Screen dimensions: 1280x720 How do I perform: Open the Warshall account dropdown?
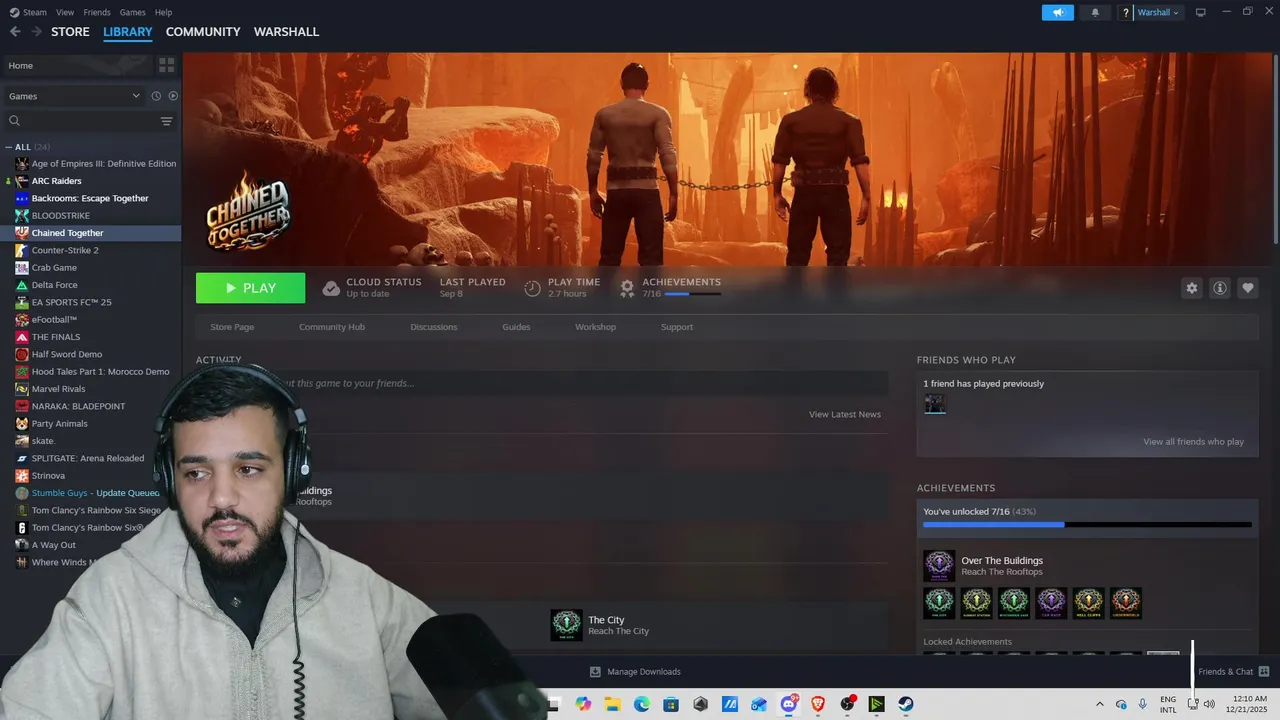click(1160, 12)
